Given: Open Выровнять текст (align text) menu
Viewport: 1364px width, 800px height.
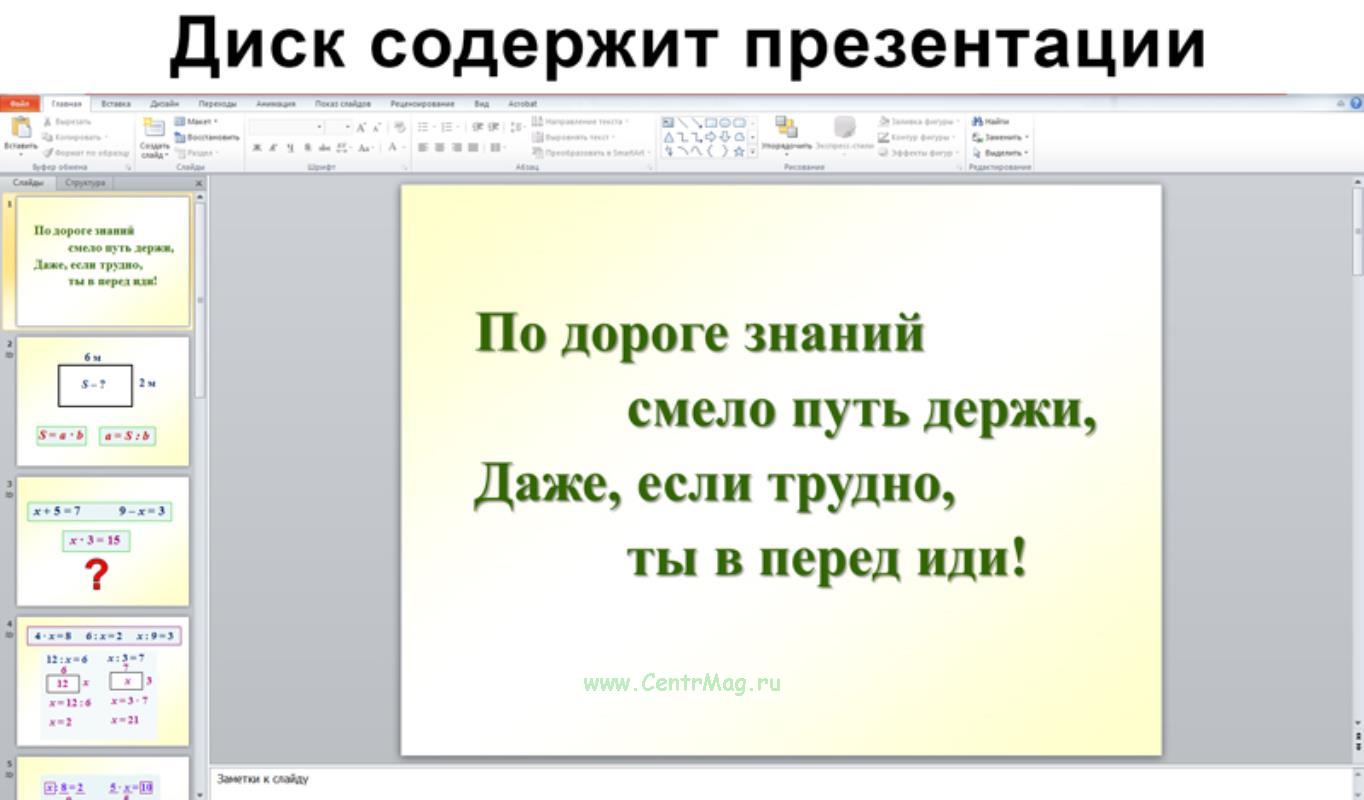Looking at the screenshot, I should click(573, 137).
